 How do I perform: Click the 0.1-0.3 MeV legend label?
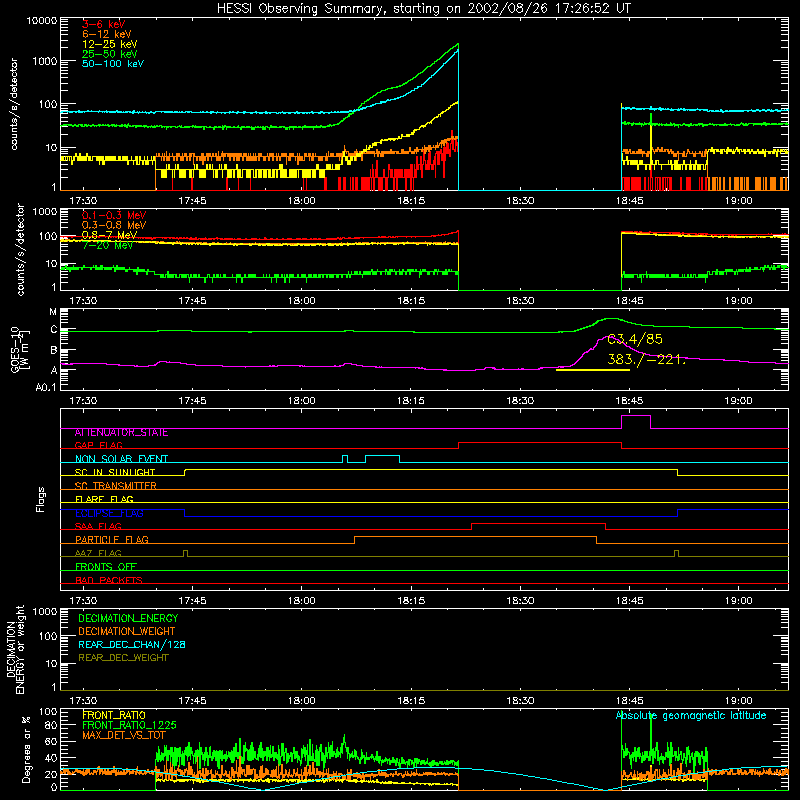114,215
